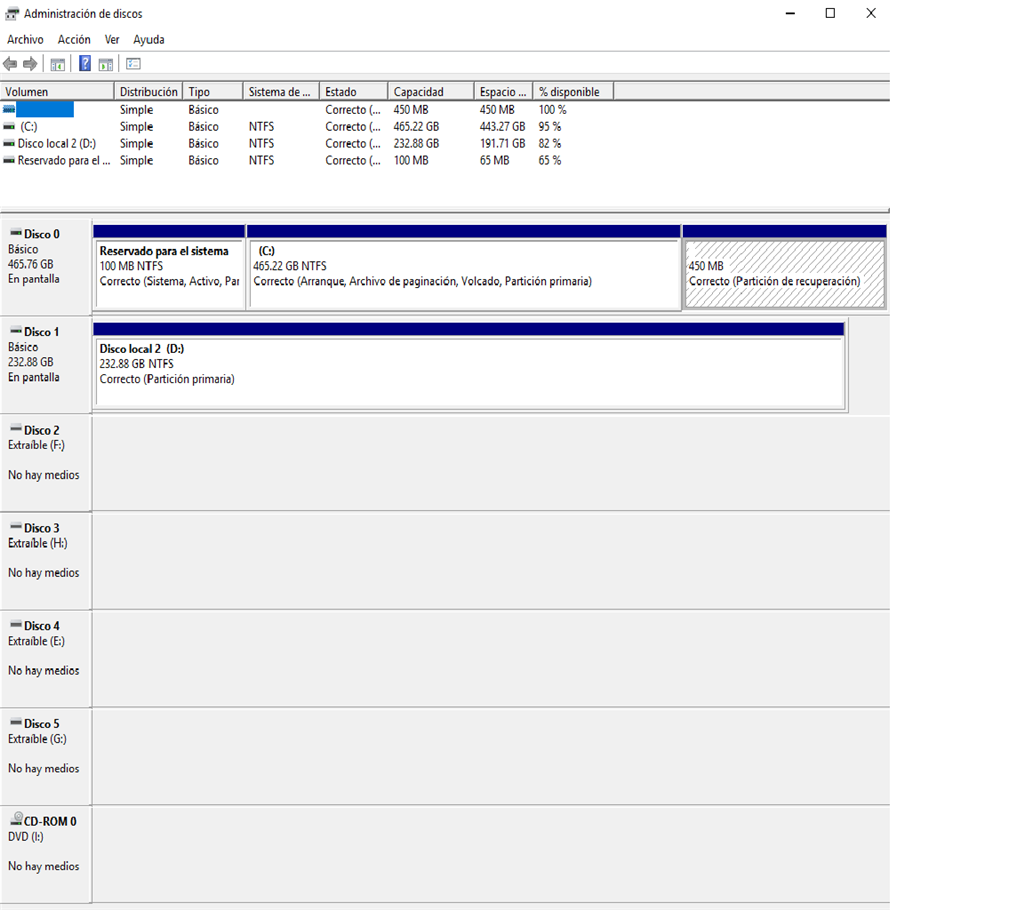Click the disk icon next to Disco 2
The image size is (1024, 910).
tap(16, 429)
